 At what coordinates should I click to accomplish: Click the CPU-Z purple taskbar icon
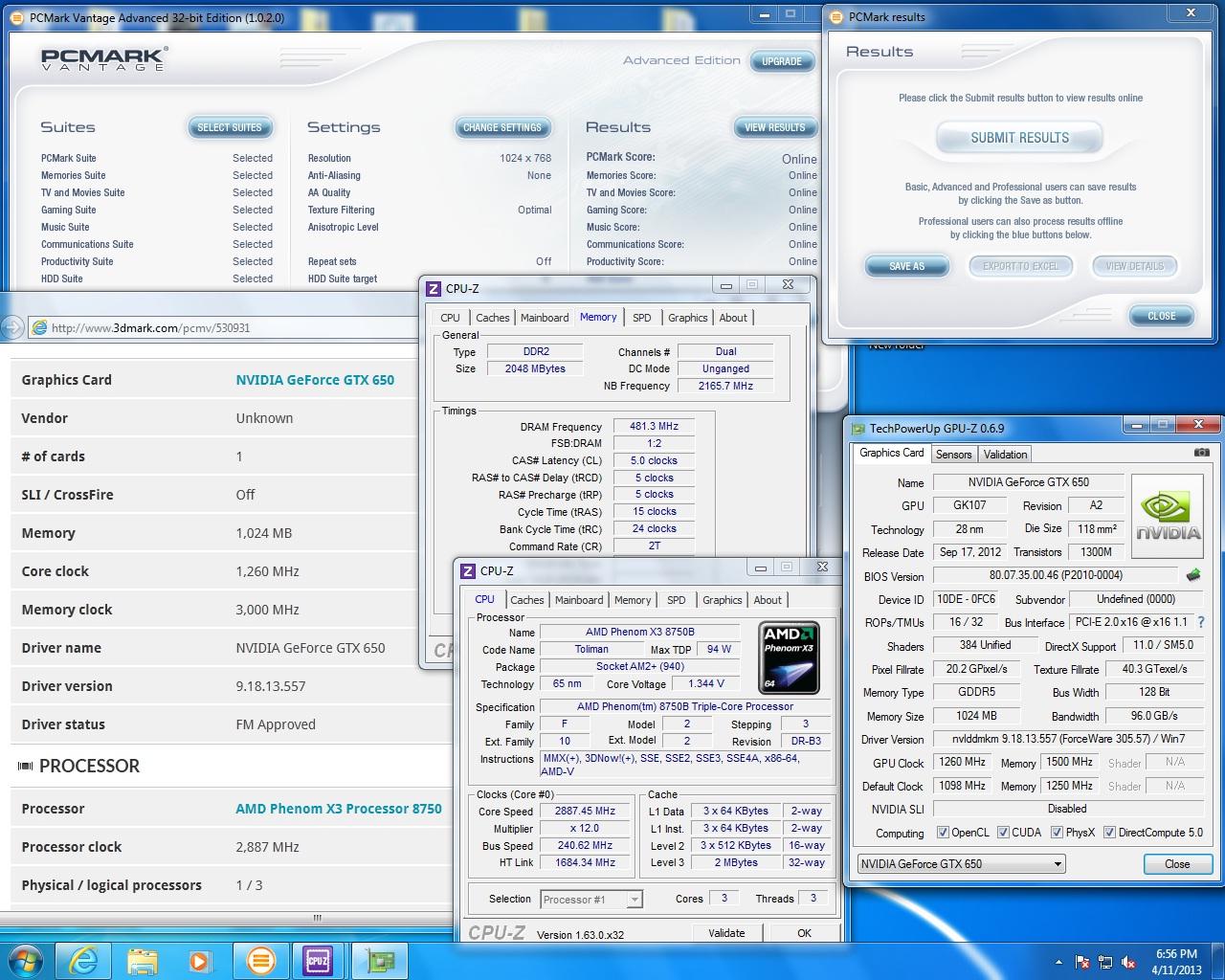318,960
